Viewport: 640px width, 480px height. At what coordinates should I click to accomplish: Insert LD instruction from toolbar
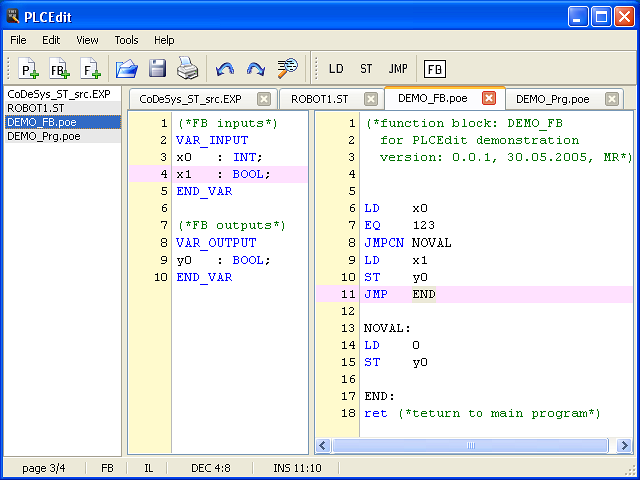(336, 69)
